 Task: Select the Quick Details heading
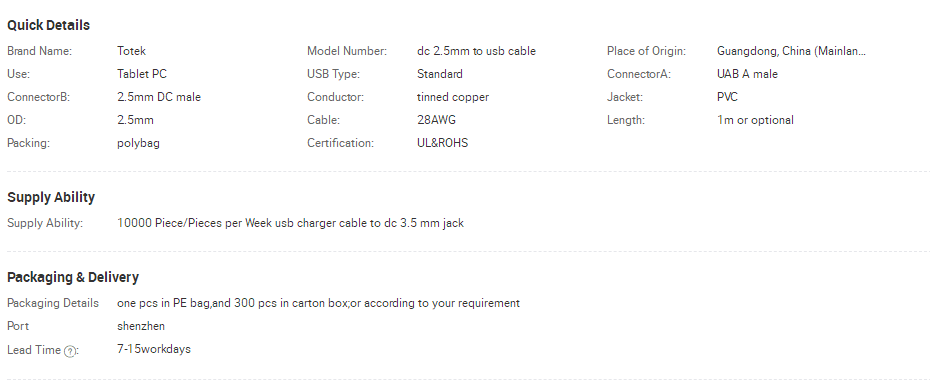[x=49, y=25]
